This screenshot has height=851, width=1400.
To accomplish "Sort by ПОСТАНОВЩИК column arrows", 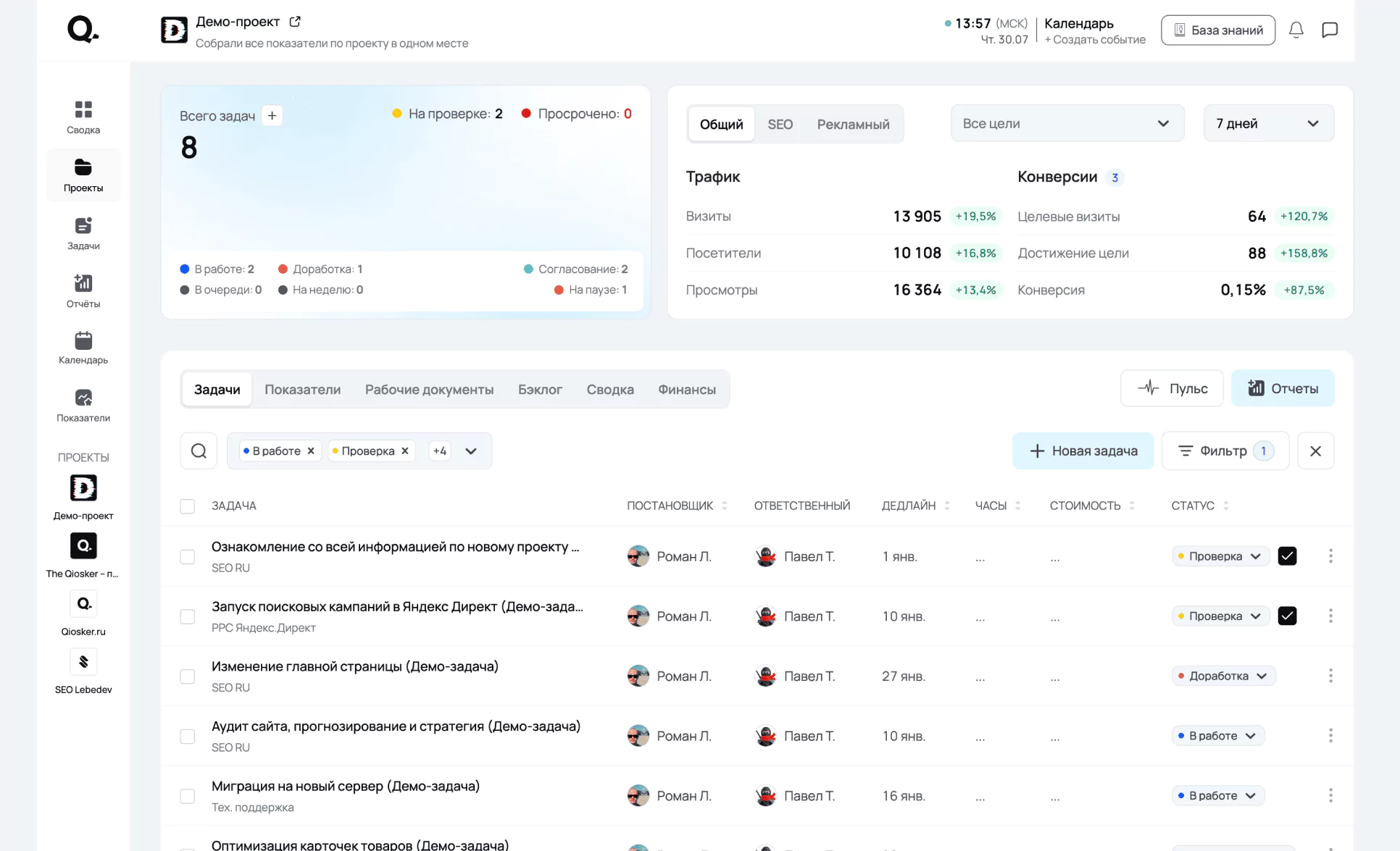I will pos(725,506).
